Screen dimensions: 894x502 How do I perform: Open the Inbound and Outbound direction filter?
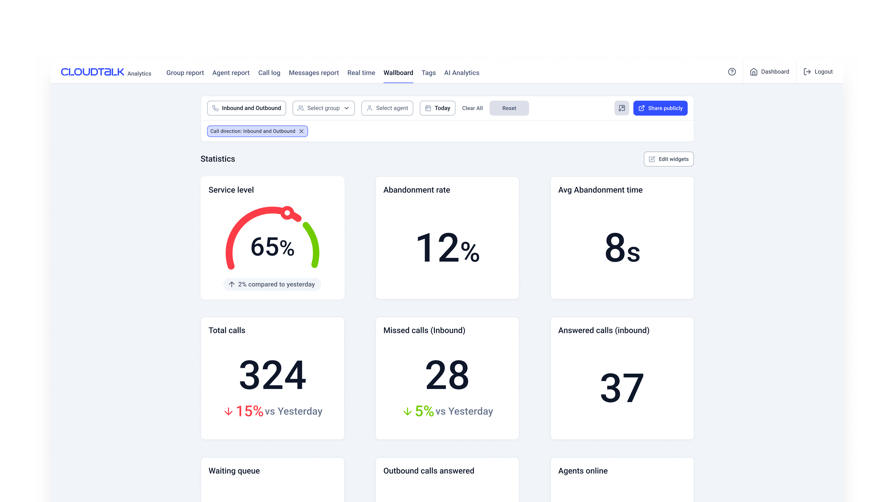pos(246,108)
